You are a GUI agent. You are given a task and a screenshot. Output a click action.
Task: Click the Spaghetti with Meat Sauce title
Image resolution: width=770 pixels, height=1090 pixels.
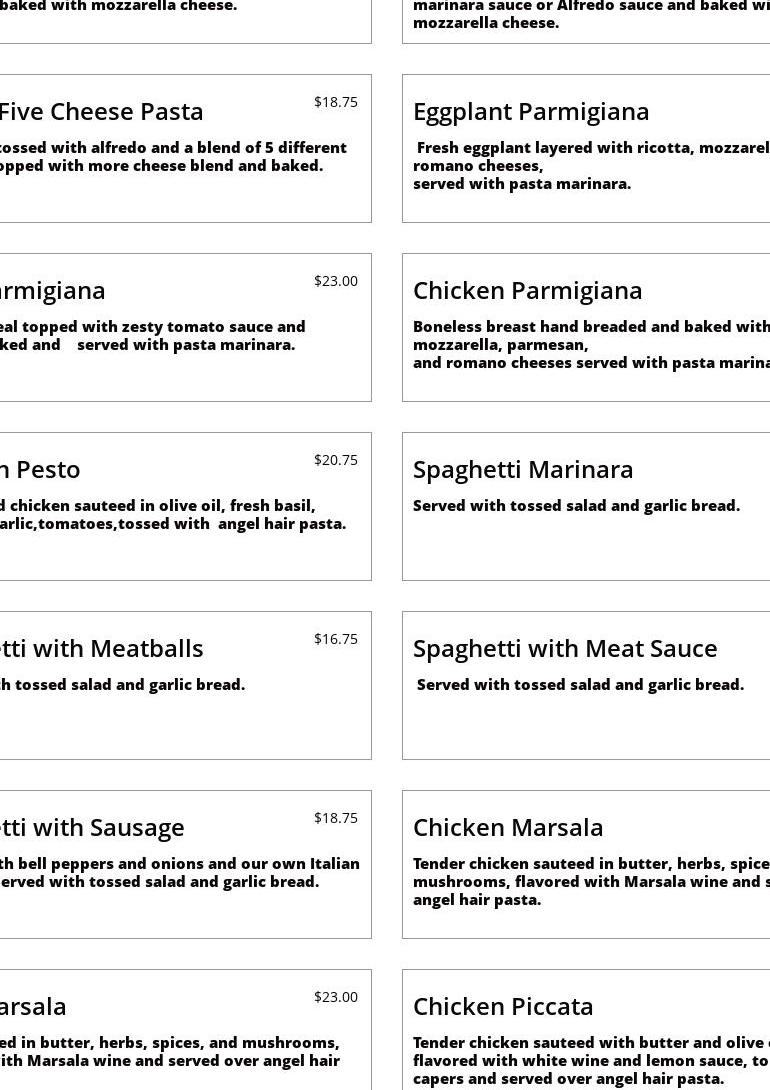pos(565,648)
